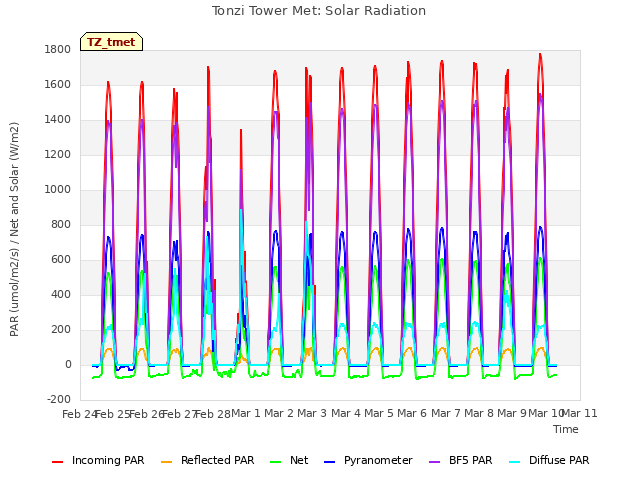Select the Diffuse PAR legend label
The height and width of the screenshot is (480, 640).
coord(559,460)
